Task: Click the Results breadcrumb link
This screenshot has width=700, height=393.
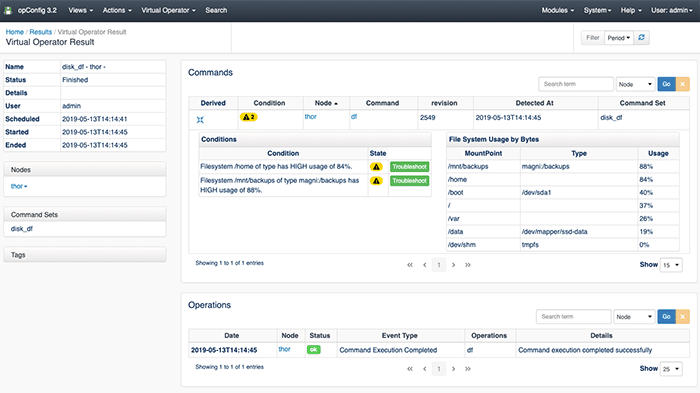Action: point(41,32)
